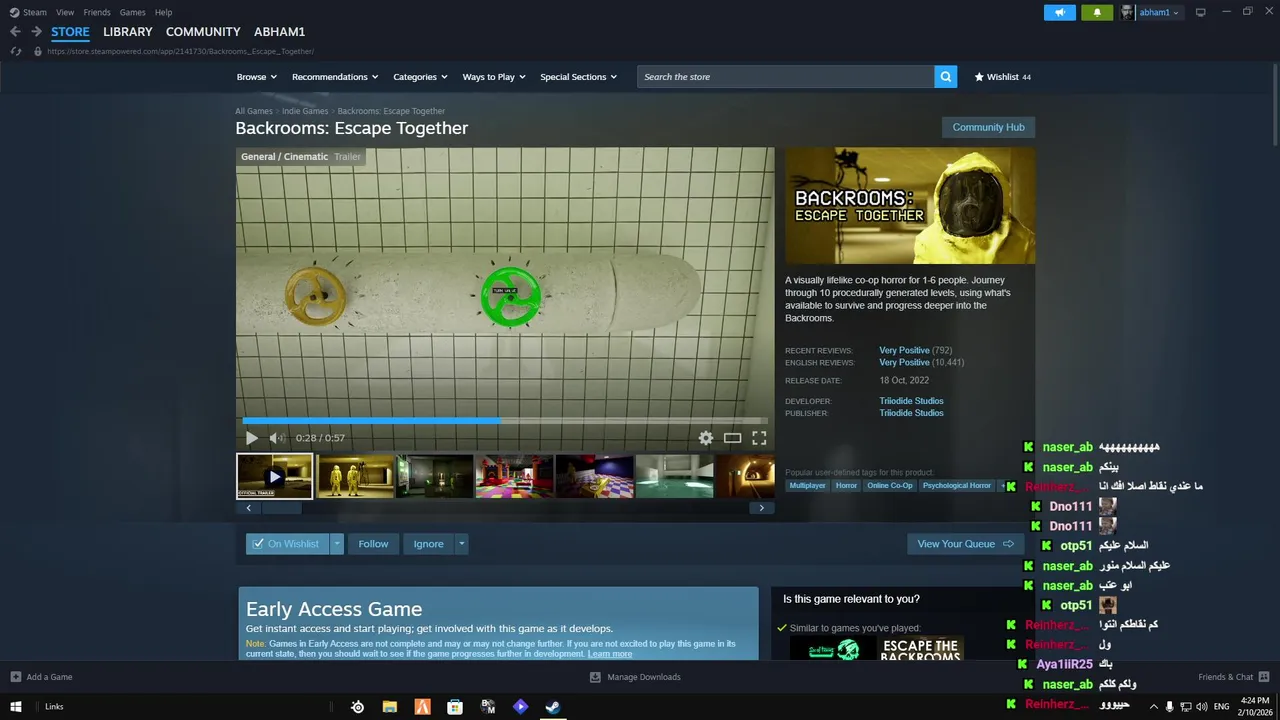Select the Official Trailer thumbnail

click(x=275, y=476)
